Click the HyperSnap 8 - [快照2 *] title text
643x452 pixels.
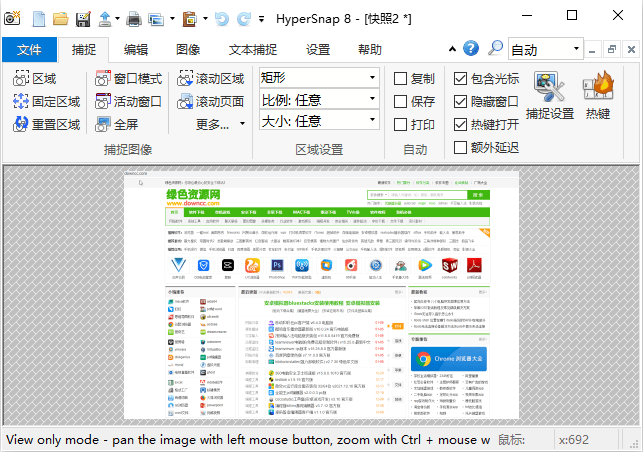click(x=344, y=19)
